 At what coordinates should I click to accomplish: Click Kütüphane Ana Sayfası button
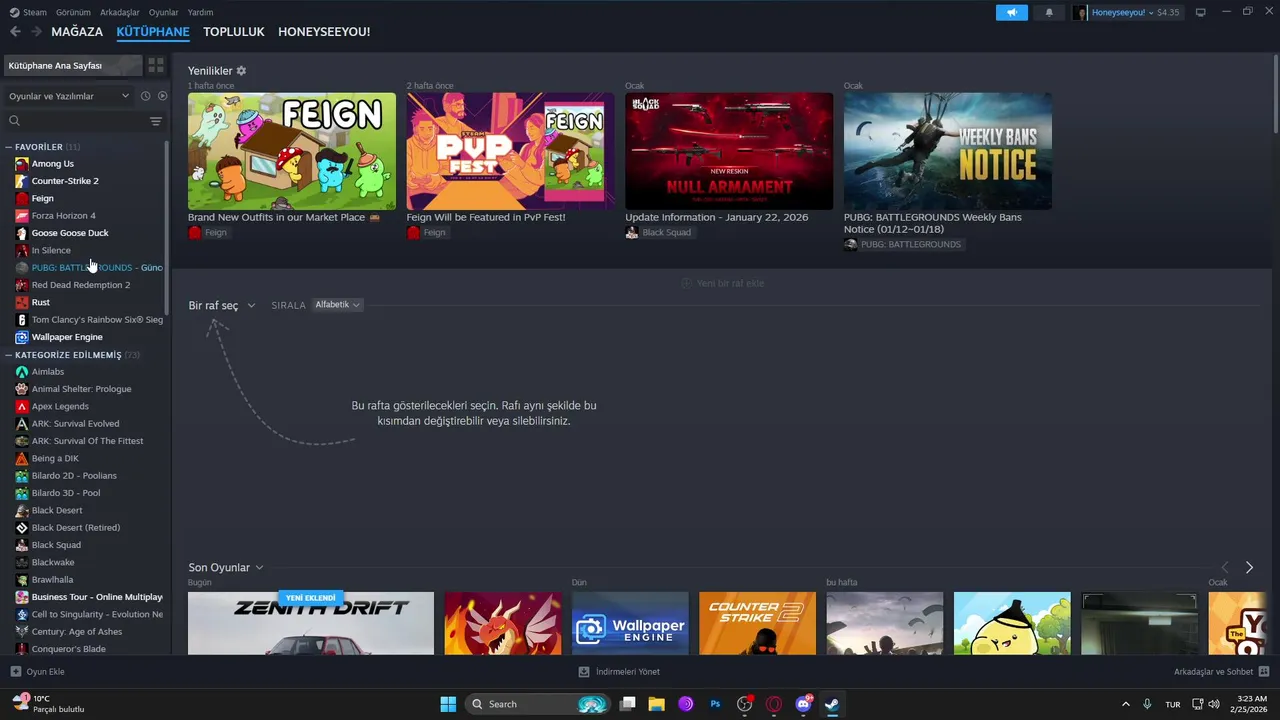[x=72, y=65]
